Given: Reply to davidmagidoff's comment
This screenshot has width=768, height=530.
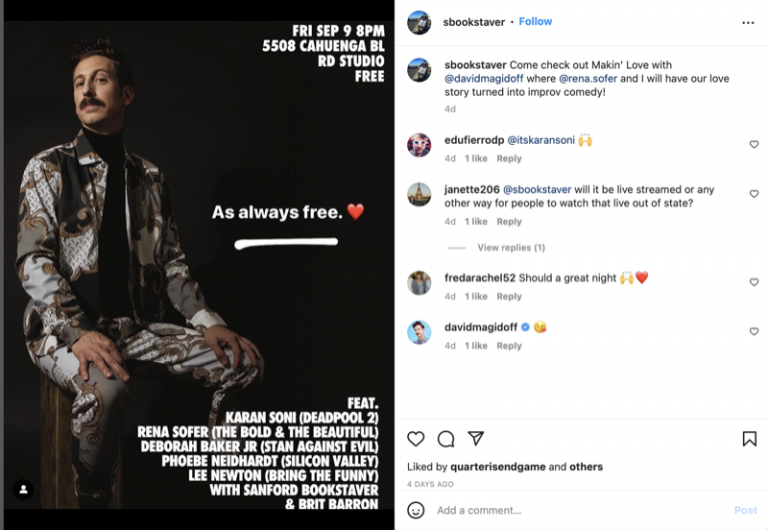Looking at the screenshot, I should tap(509, 346).
